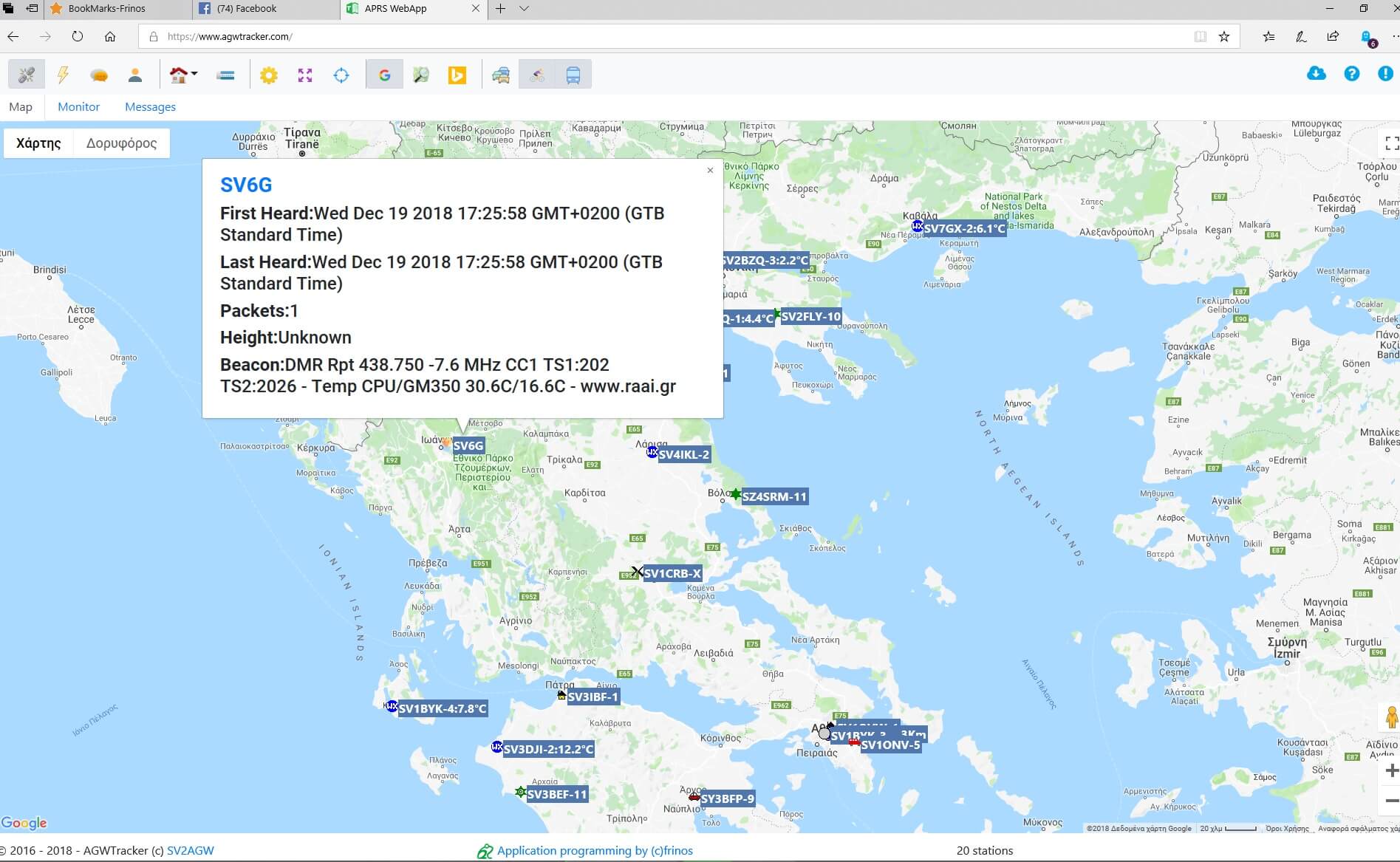Switch to the Monitor tab
The width and height of the screenshot is (1400, 862).
click(78, 106)
